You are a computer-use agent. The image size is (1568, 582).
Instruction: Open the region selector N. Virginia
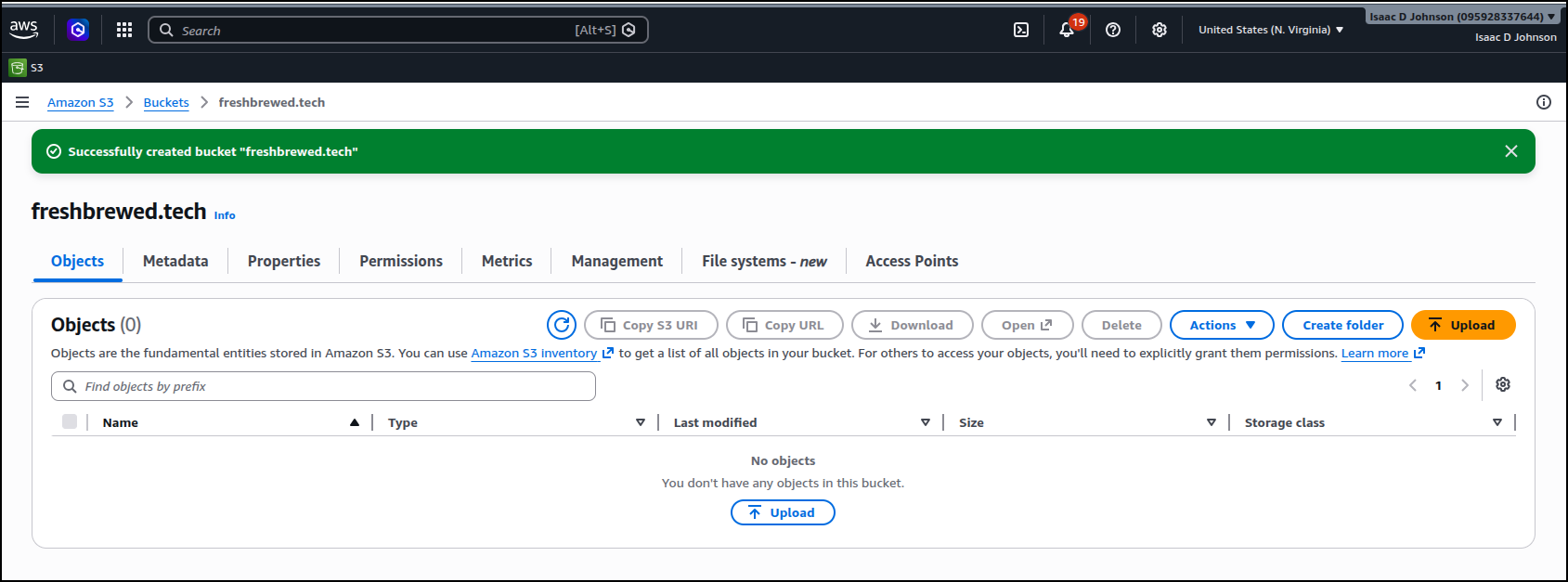1271,30
